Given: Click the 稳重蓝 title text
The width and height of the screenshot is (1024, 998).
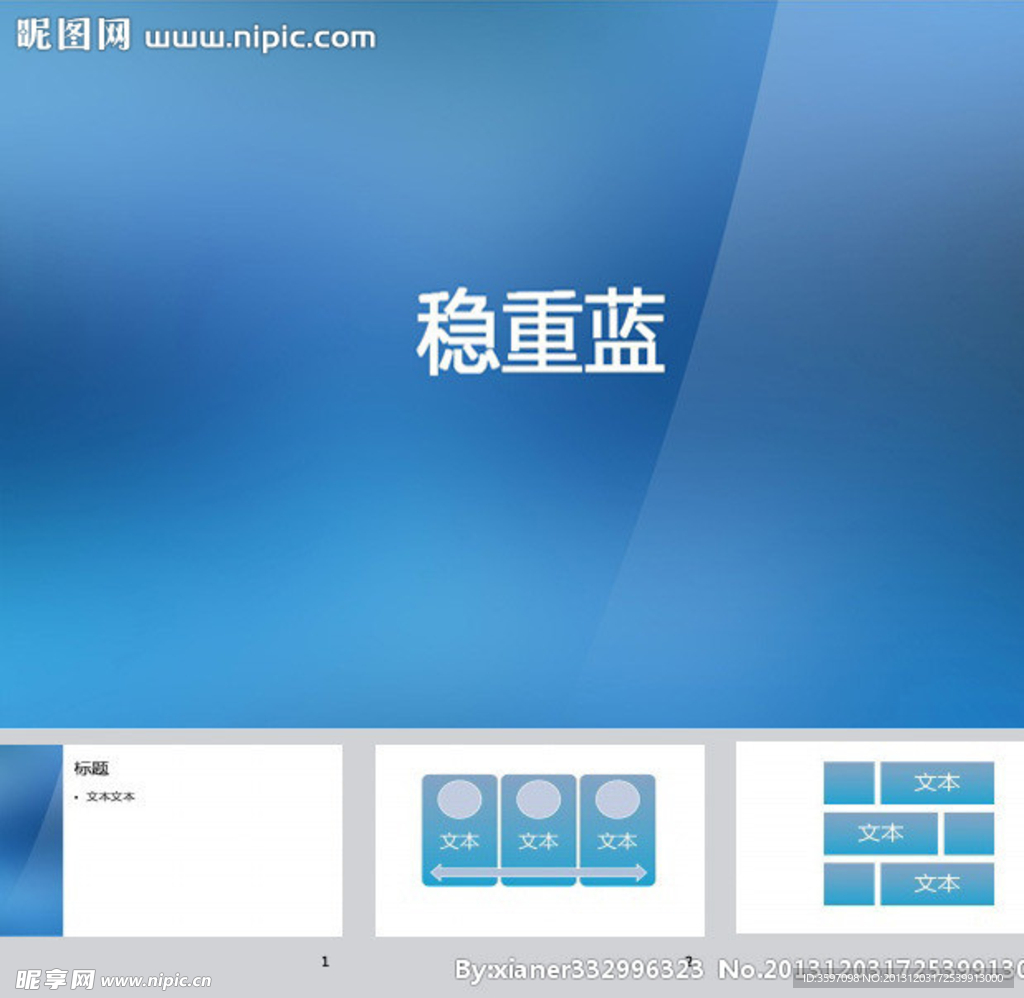Looking at the screenshot, I should tap(541, 332).
